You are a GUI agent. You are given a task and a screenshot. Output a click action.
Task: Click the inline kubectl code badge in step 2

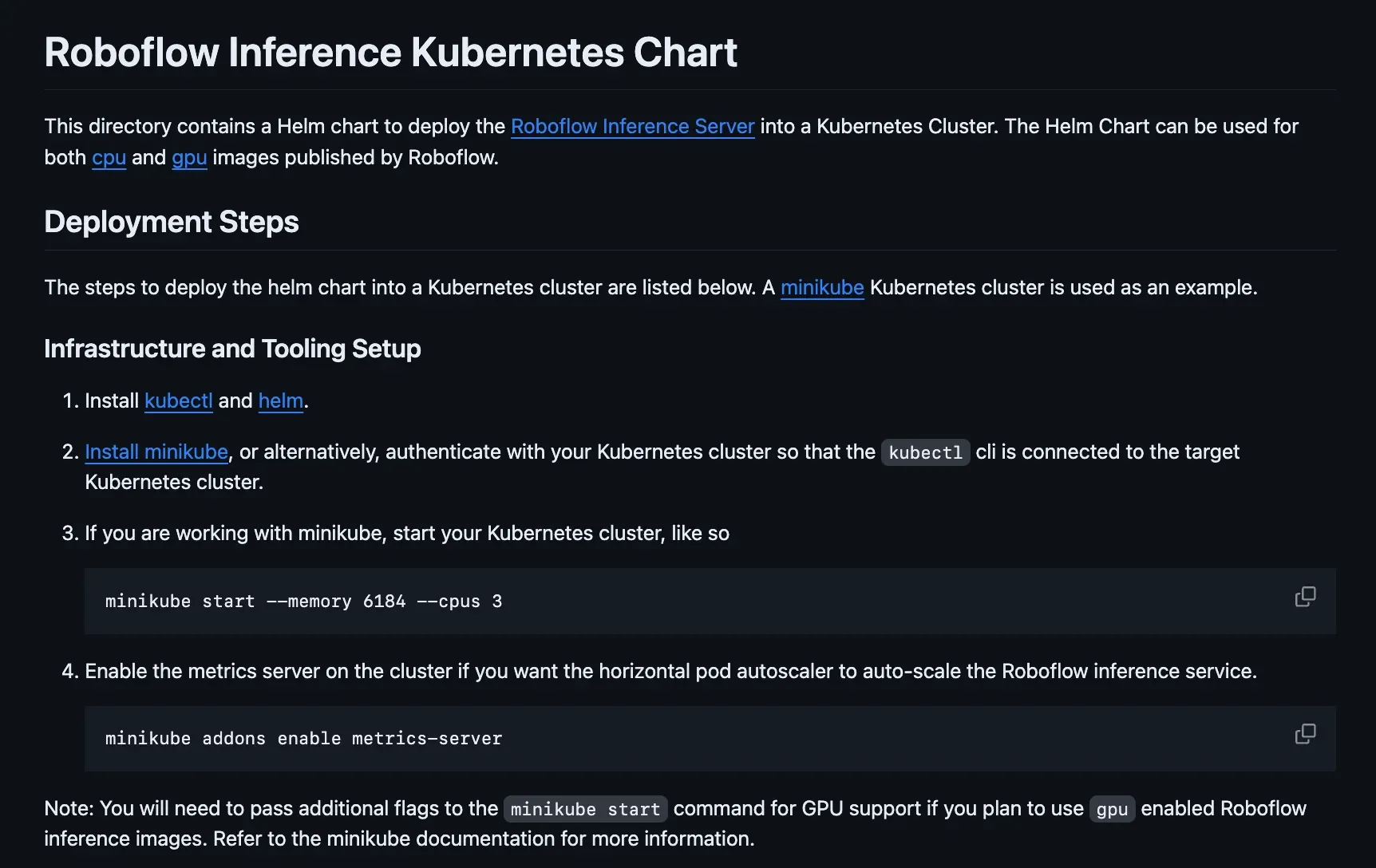925,452
